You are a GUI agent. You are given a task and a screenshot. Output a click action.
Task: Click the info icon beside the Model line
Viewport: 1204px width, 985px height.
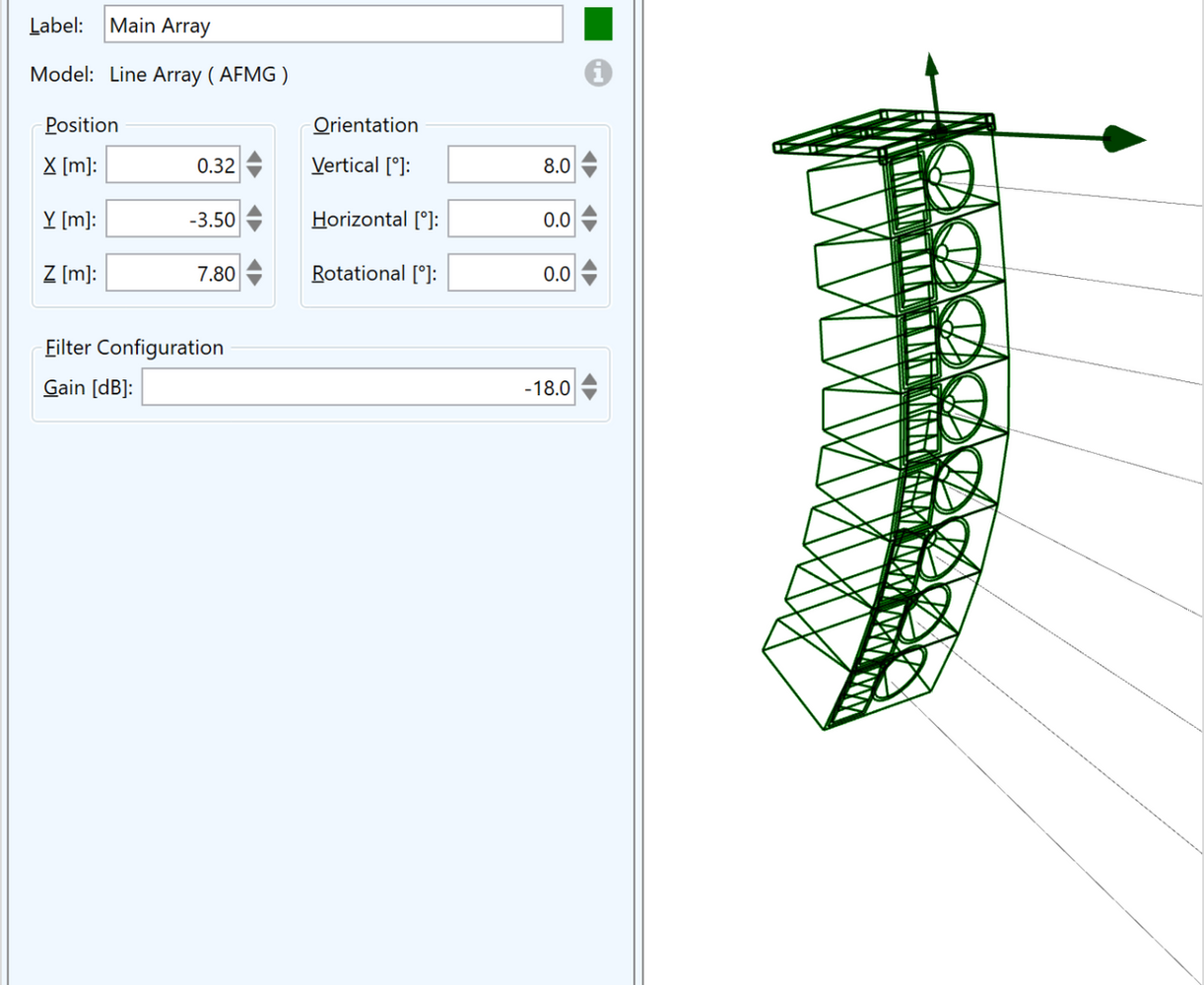point(598,73)
